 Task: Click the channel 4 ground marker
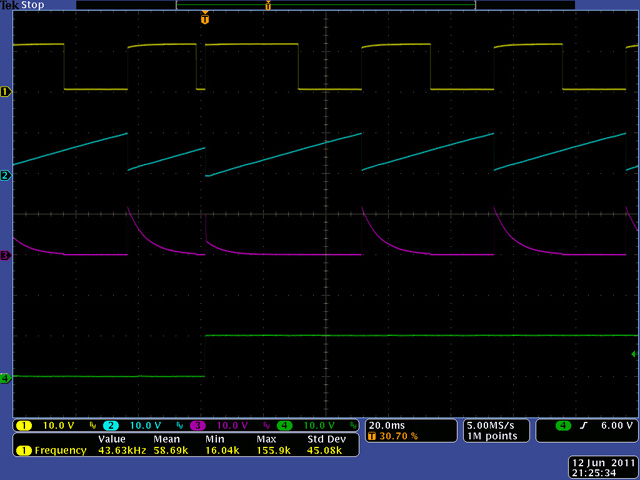click(6, 378)
